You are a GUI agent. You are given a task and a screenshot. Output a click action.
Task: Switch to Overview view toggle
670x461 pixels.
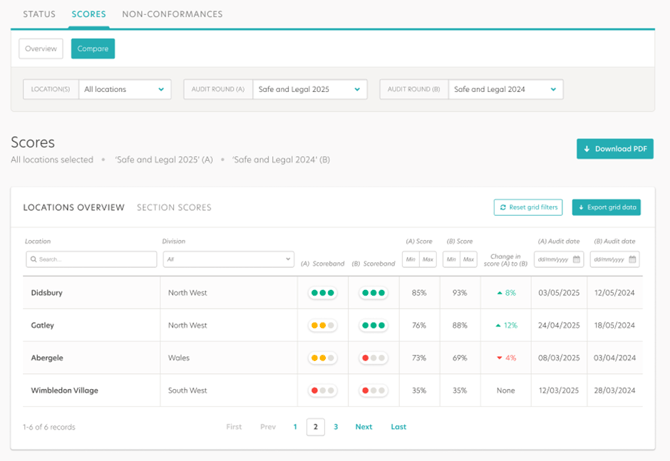pos(41,48)
